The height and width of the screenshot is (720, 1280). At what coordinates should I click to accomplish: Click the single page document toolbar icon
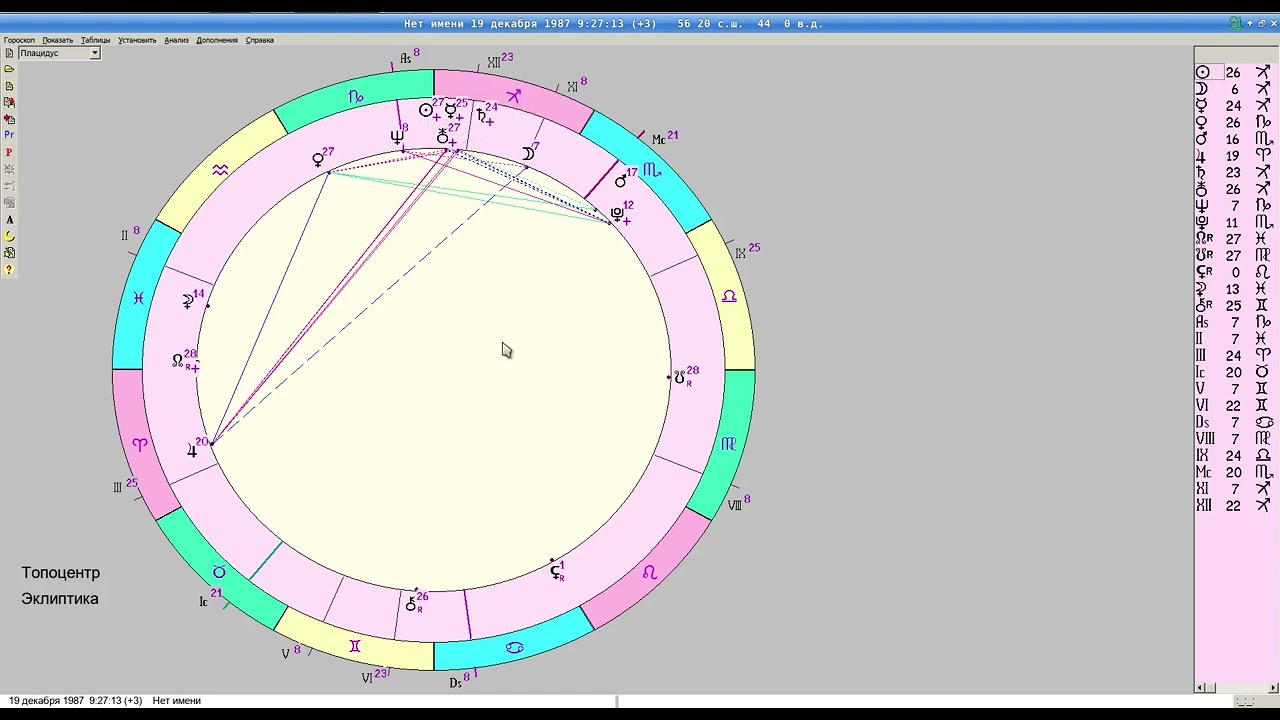pos(9,86)
